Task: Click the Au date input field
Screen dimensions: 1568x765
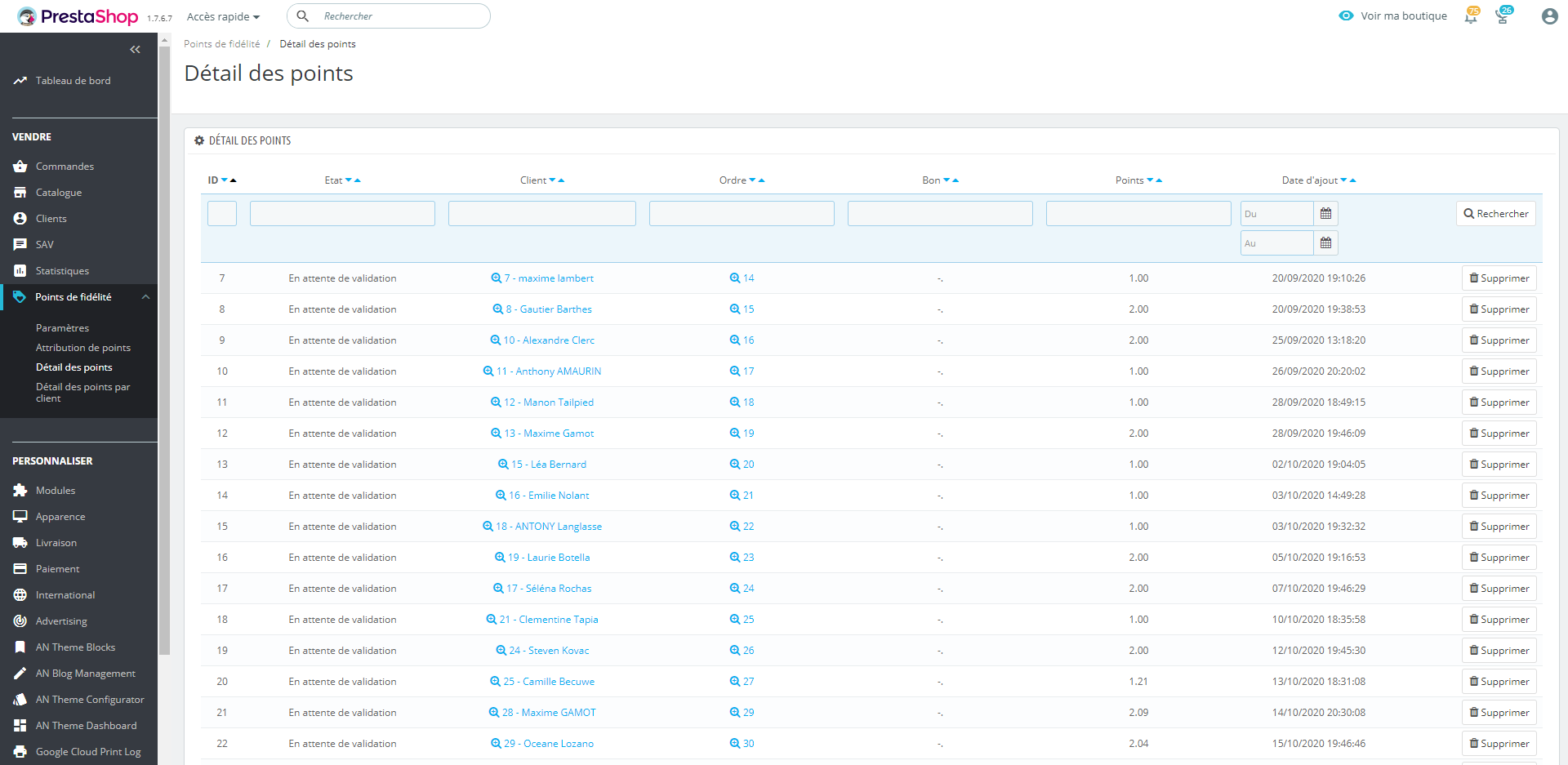Action: (1277, 243)
